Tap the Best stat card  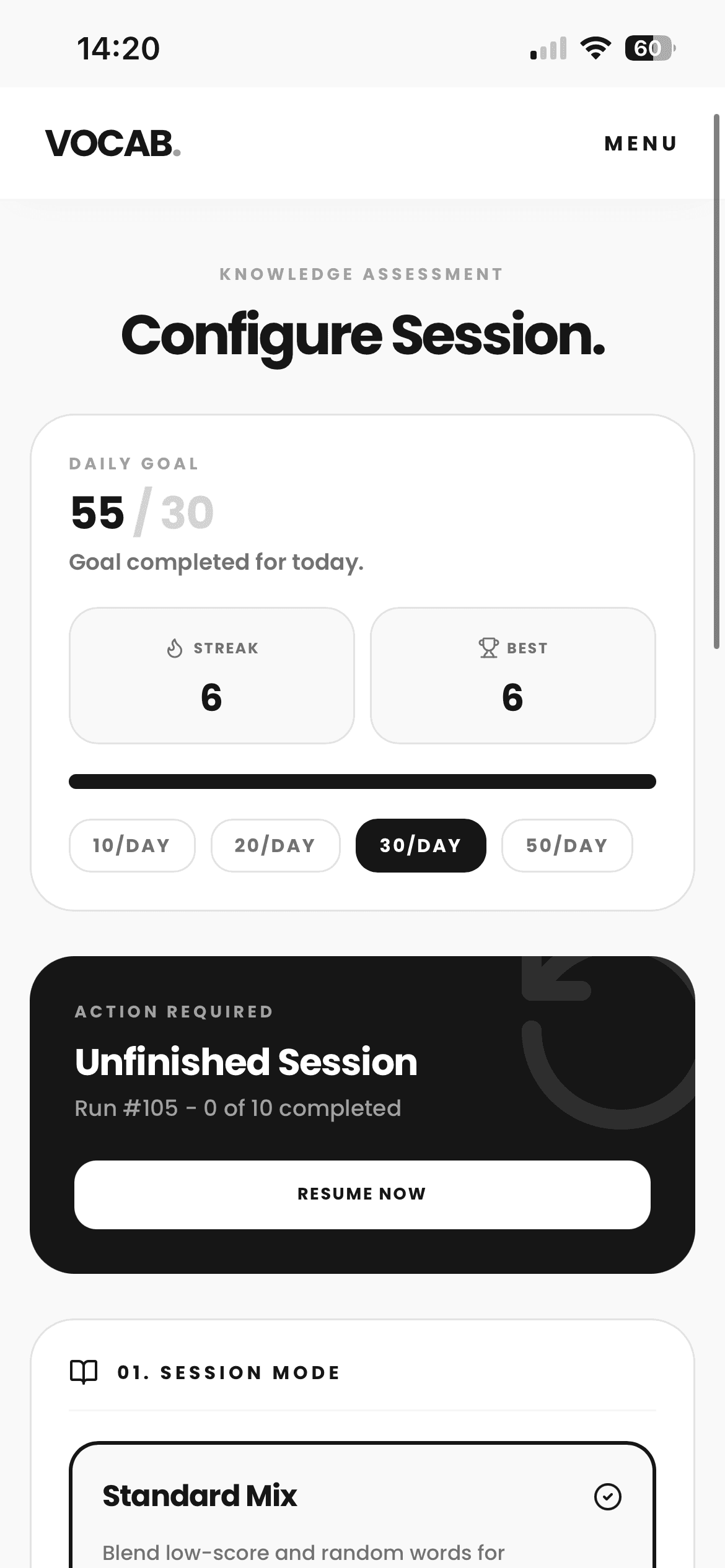(x=512, y=675)
